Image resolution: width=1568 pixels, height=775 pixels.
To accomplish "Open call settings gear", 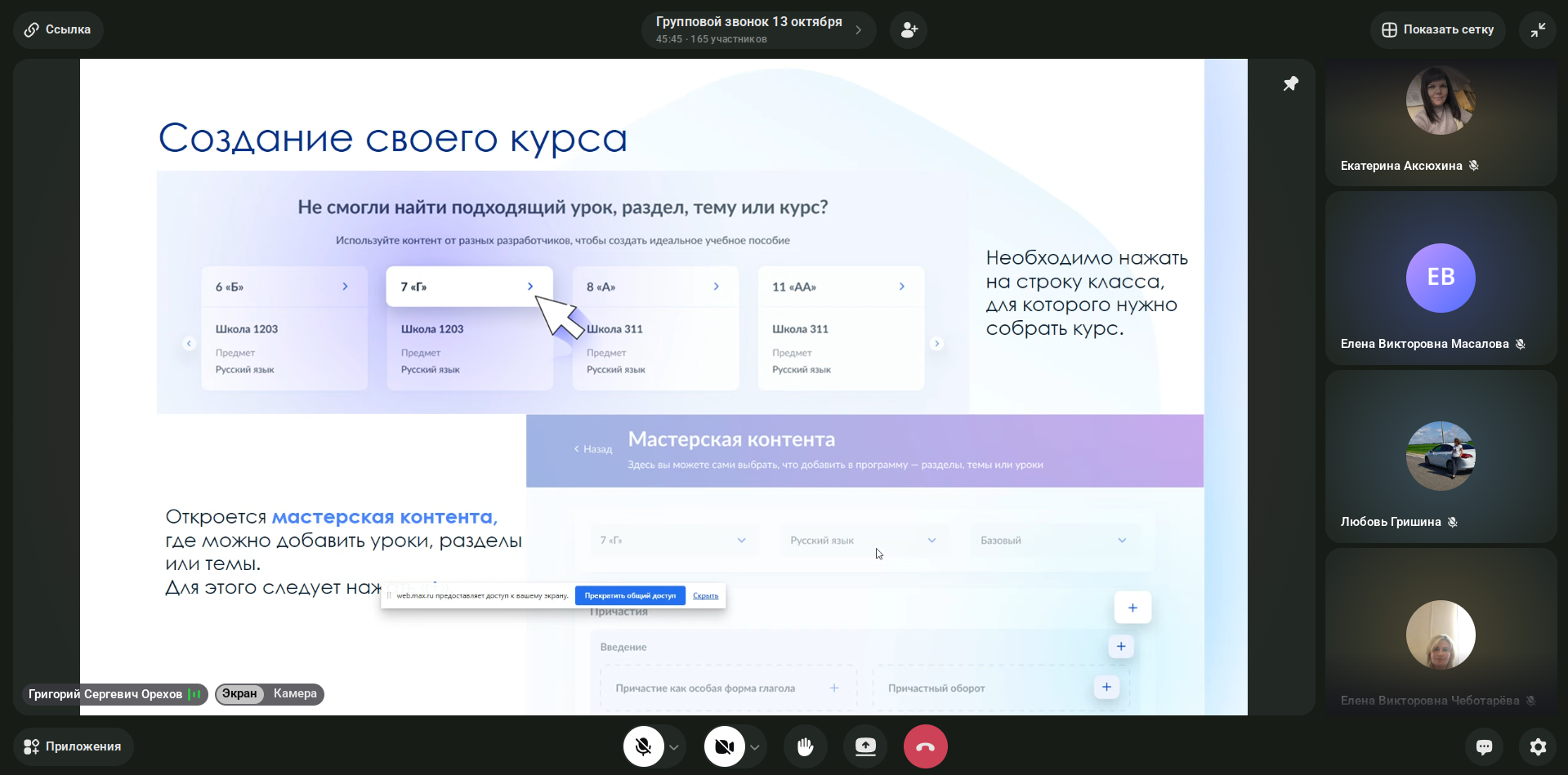I will [1538, 746].
